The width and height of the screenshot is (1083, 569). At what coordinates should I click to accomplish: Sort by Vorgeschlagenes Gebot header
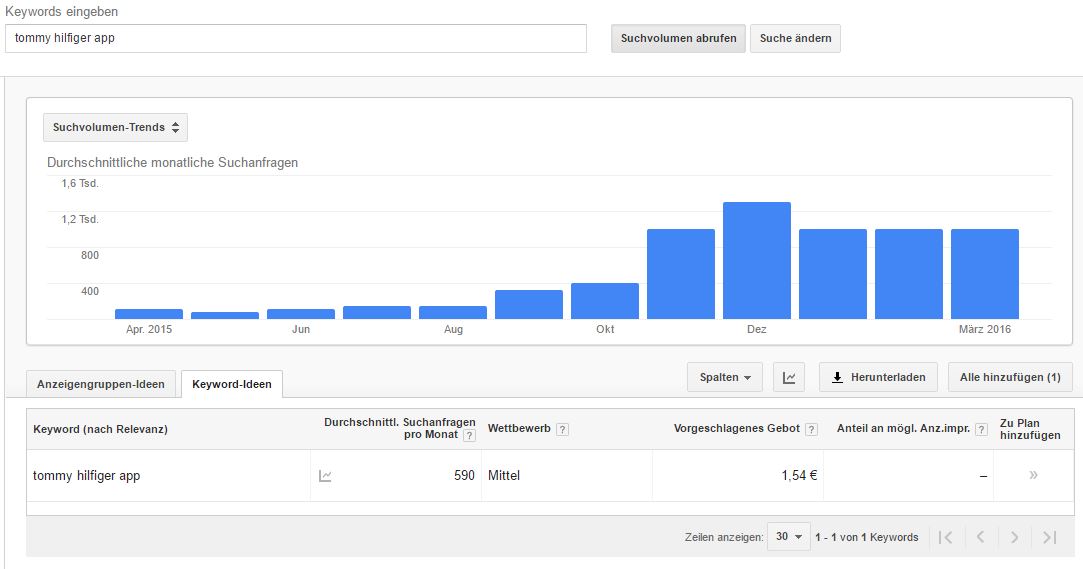(736, 428)
